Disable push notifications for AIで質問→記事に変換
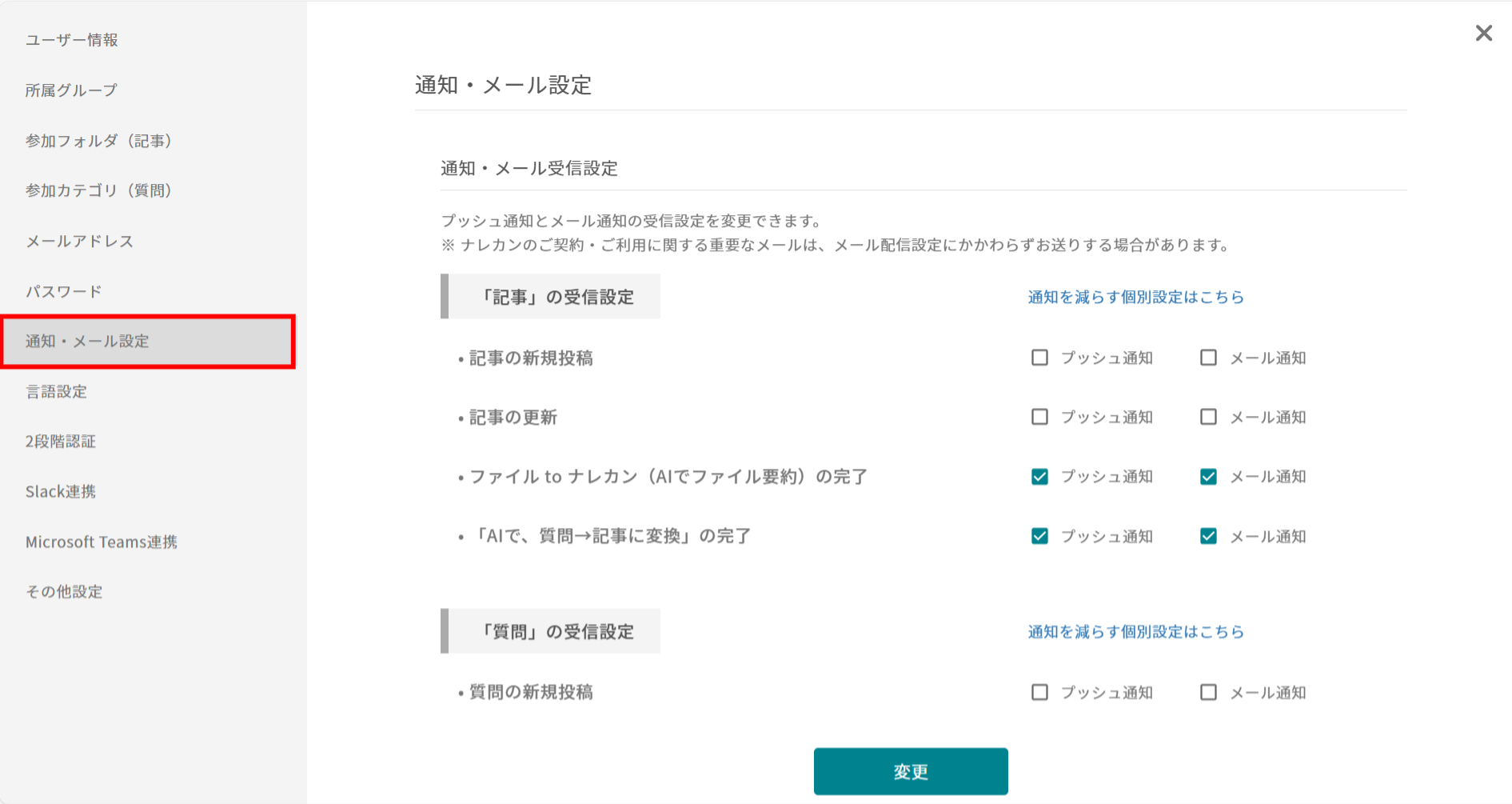Viewport: 1512px width, 804px height. [1039, 536]
